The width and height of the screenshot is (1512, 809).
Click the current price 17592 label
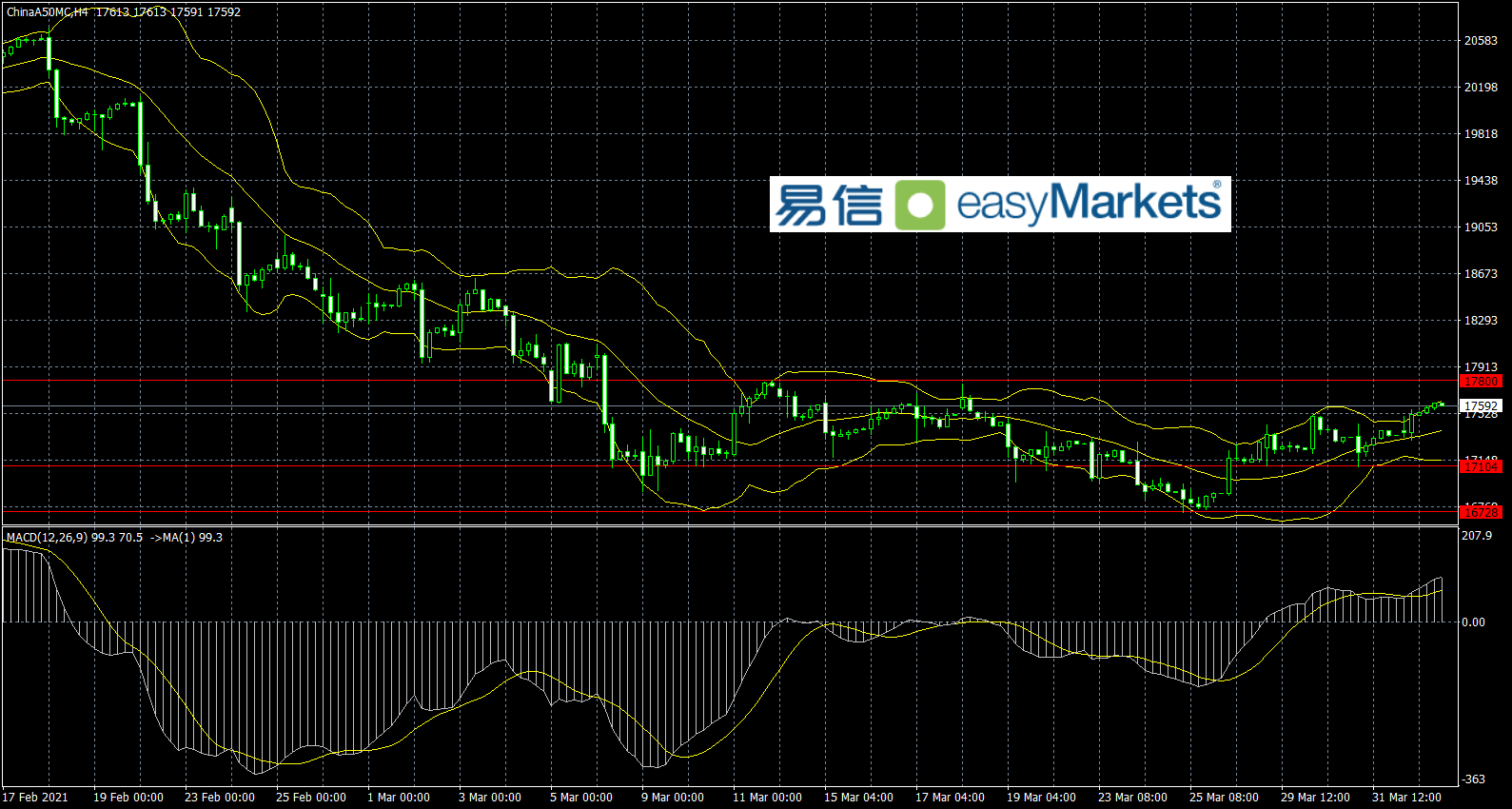pyautogui.click(x=1481, y=406)
